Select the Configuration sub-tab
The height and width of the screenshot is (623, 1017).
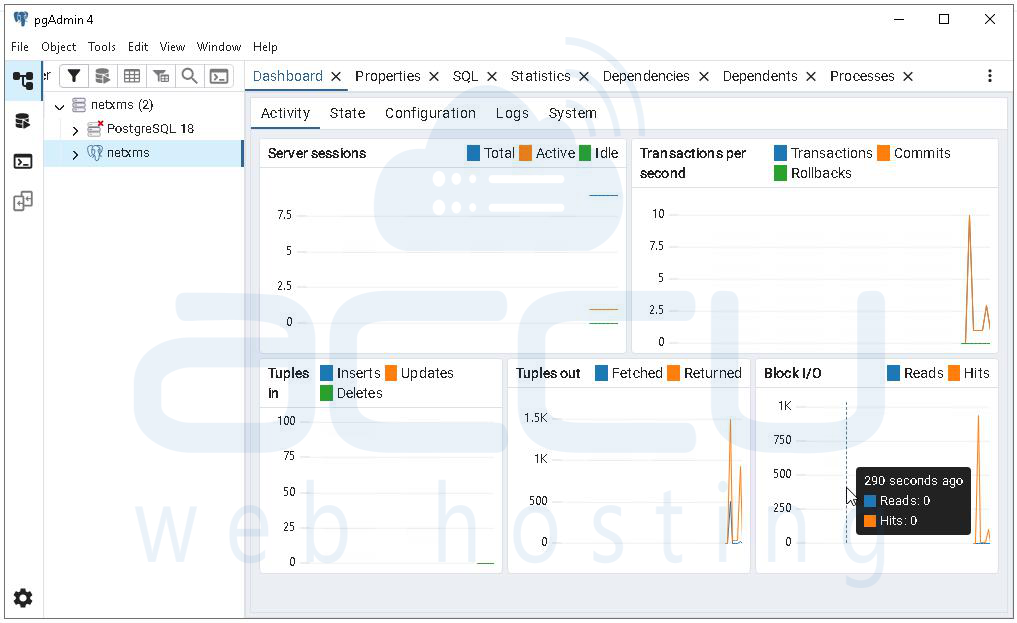point(430,113)
